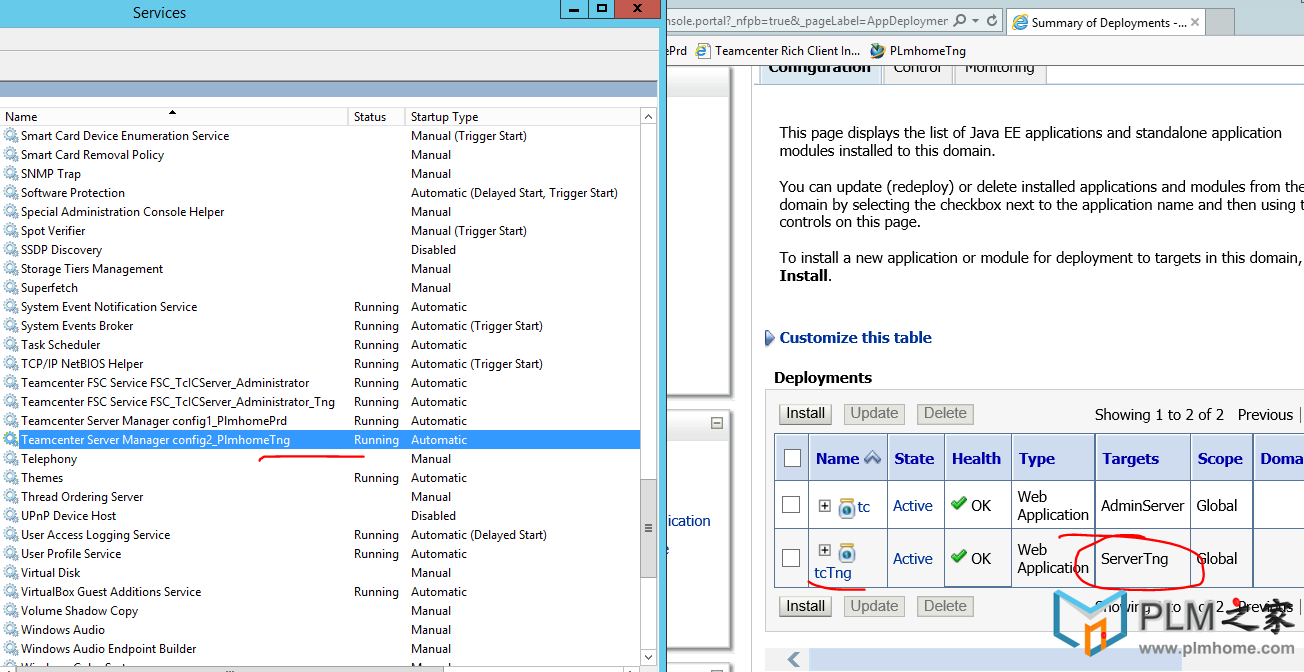Select the System Event Notification Service row
The image size is (1304, 672).
[x=320, y=307]
